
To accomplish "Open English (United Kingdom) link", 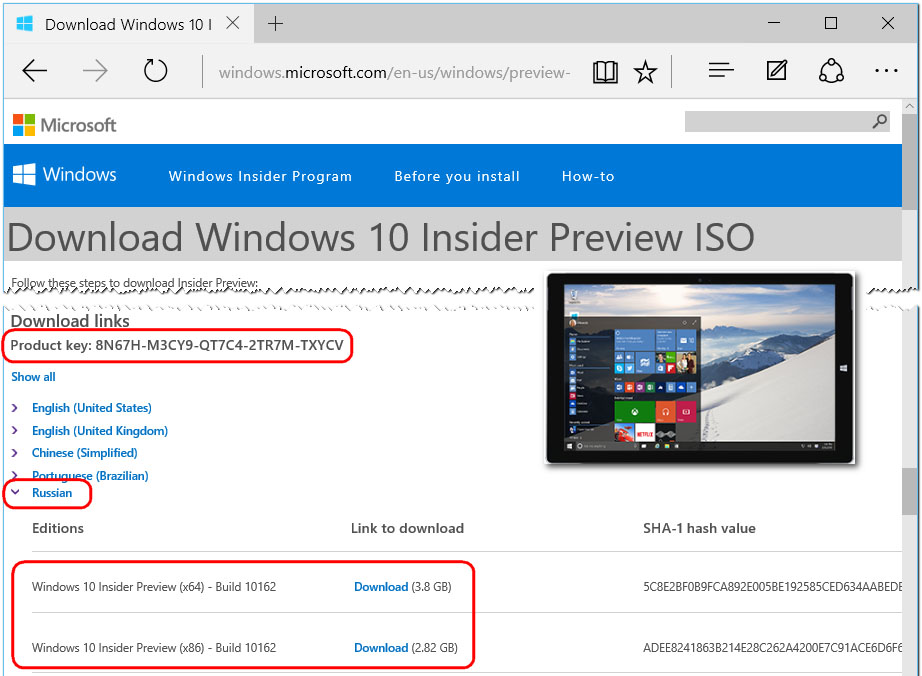I will click(x=100, y=431).
